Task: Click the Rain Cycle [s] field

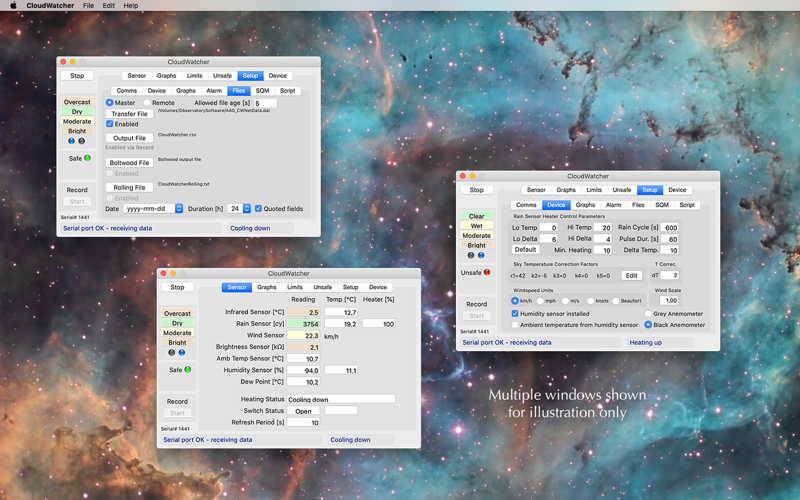Action: [670, 228]
